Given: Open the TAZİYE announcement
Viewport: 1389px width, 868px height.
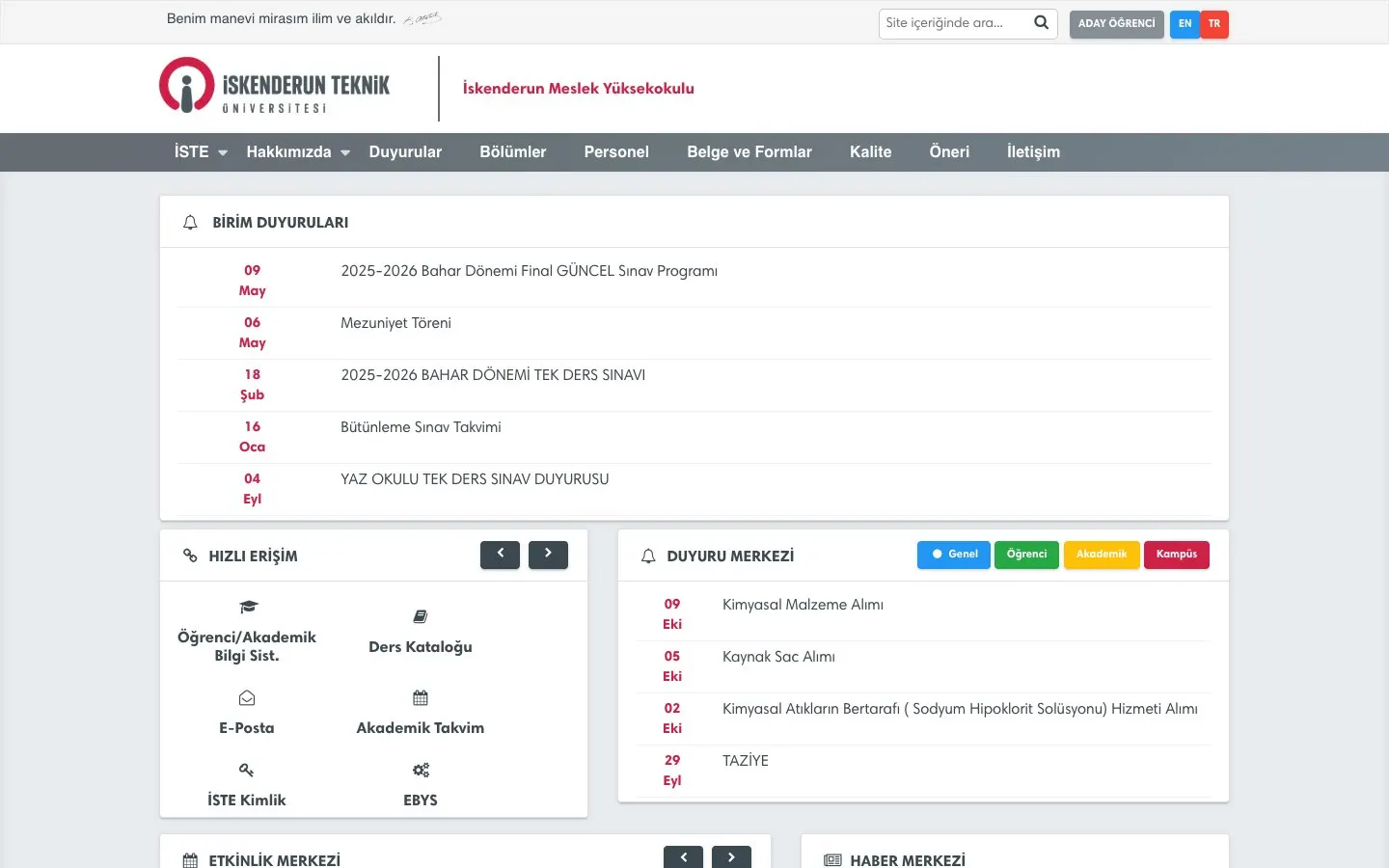Looking at the screenshot, I should (x=746, y=761).
